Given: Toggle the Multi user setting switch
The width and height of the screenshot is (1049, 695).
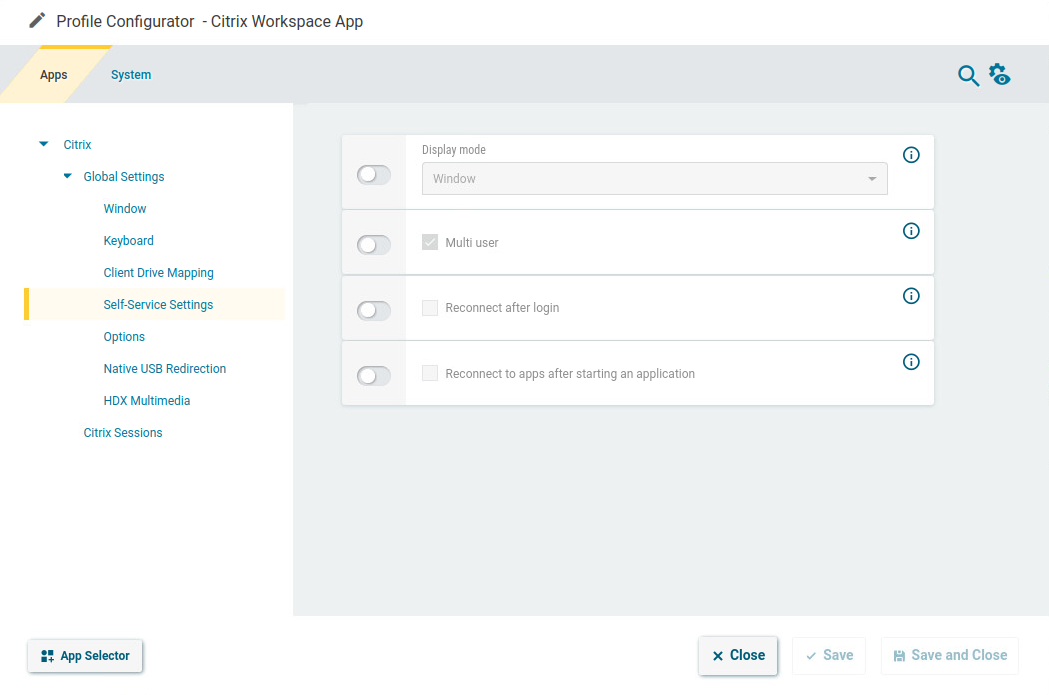Looking at the screenshot, I should [x=373, y=245].
